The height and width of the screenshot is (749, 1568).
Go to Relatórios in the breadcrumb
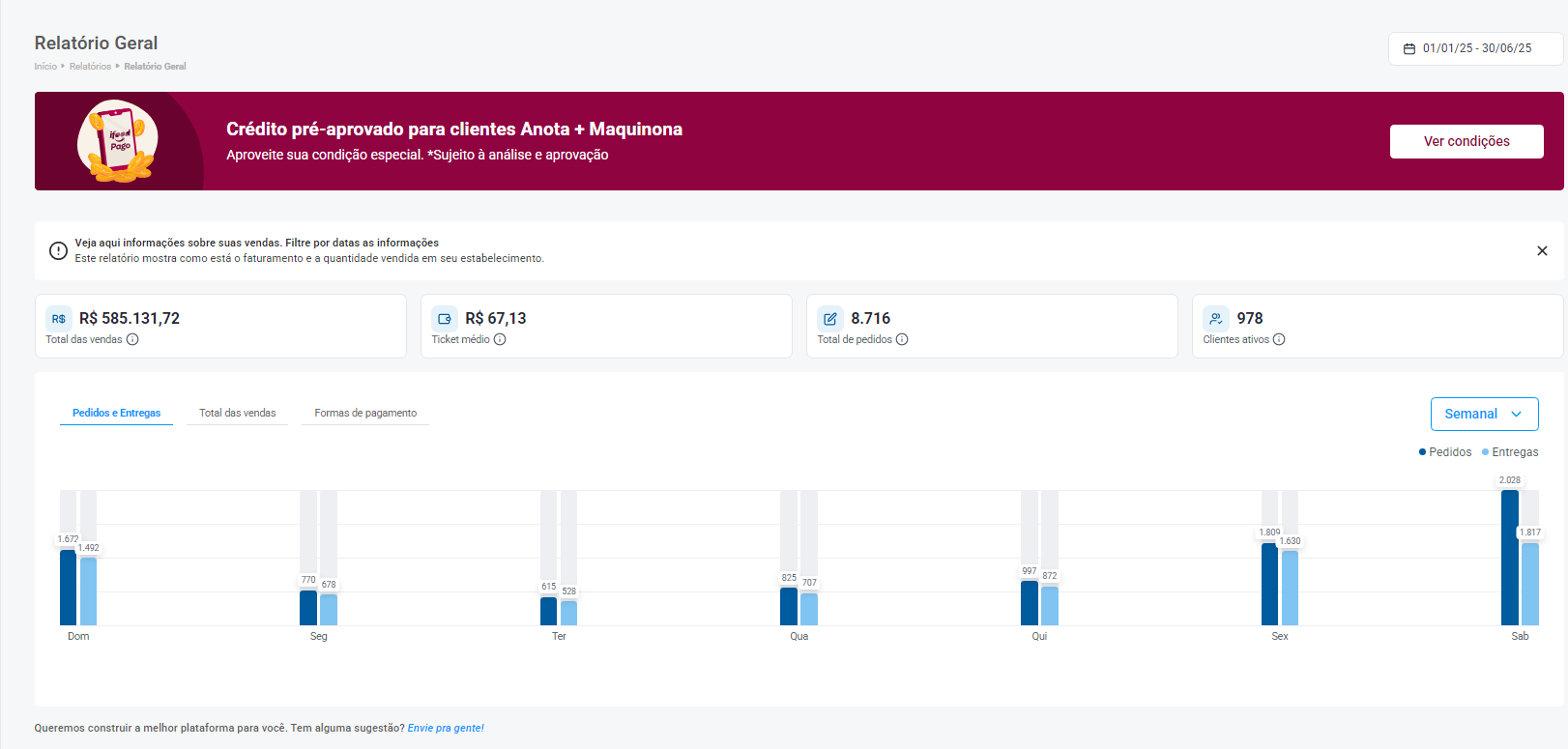click(x=90, y=67)
